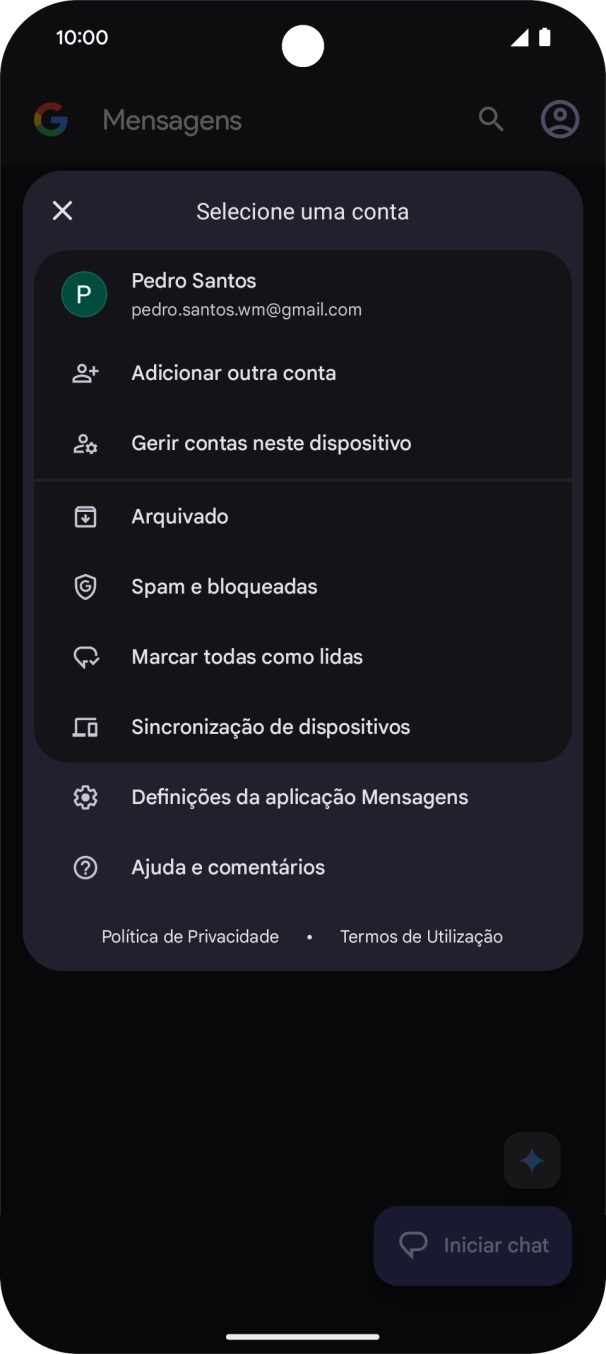Image resolution: width=606 pixels, height=1354 pixels.
Task: Tap the Iniciar chat button
Action: pos(472,1245)
